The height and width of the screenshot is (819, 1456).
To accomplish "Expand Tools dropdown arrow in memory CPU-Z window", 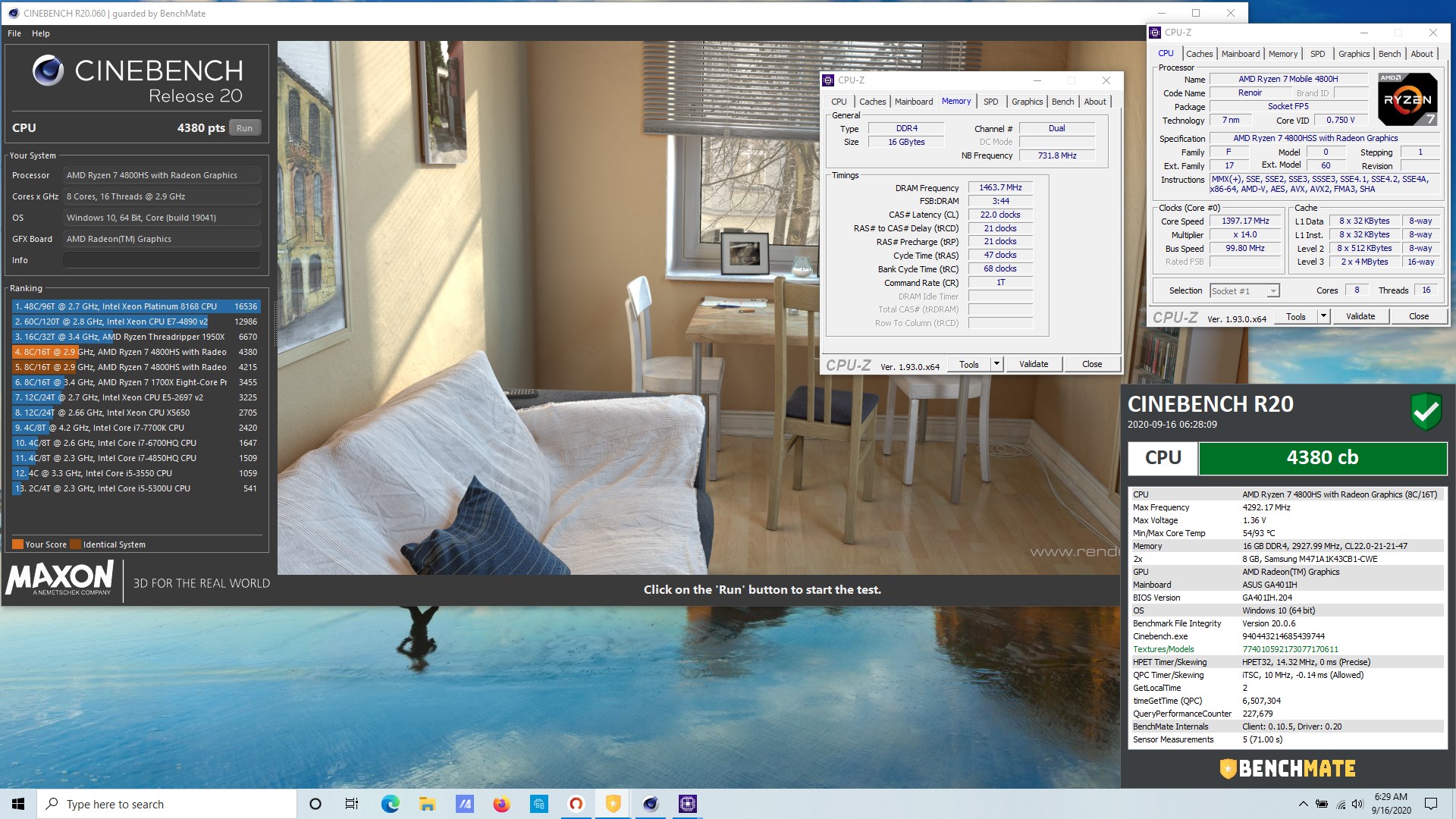I will coord(997,365).
